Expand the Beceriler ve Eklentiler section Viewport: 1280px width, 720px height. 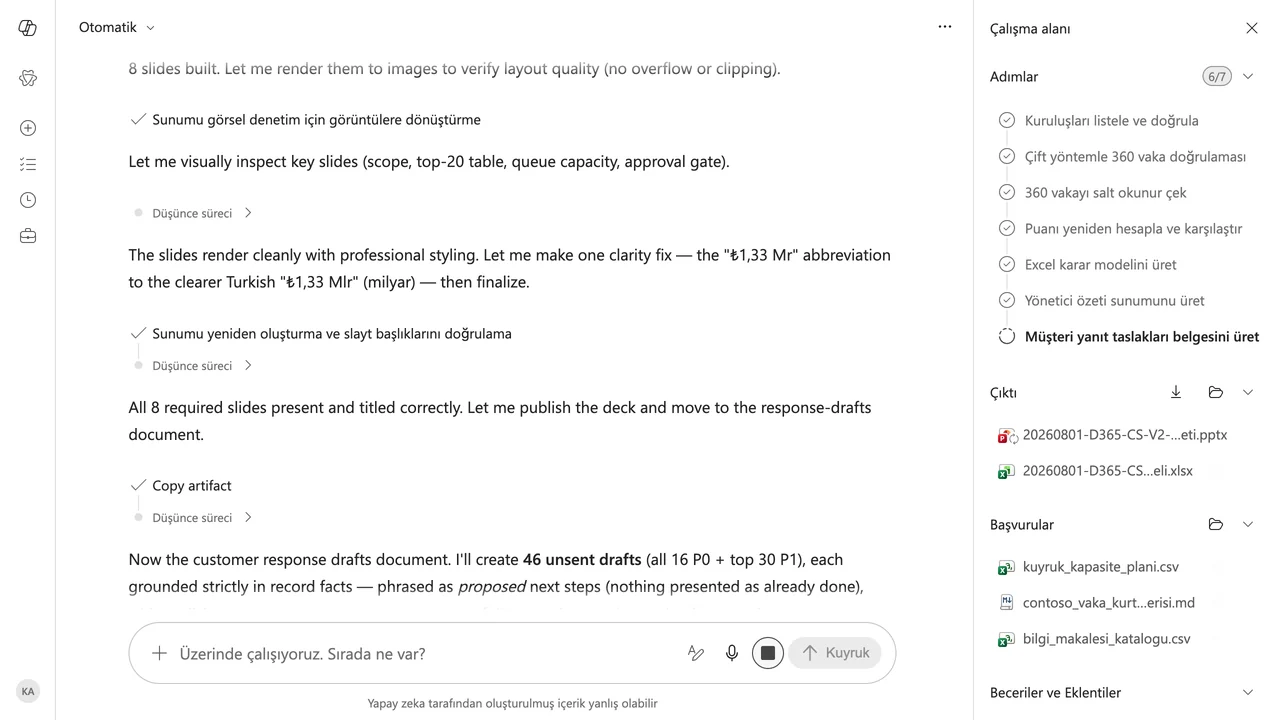(x=1248, y=692)
